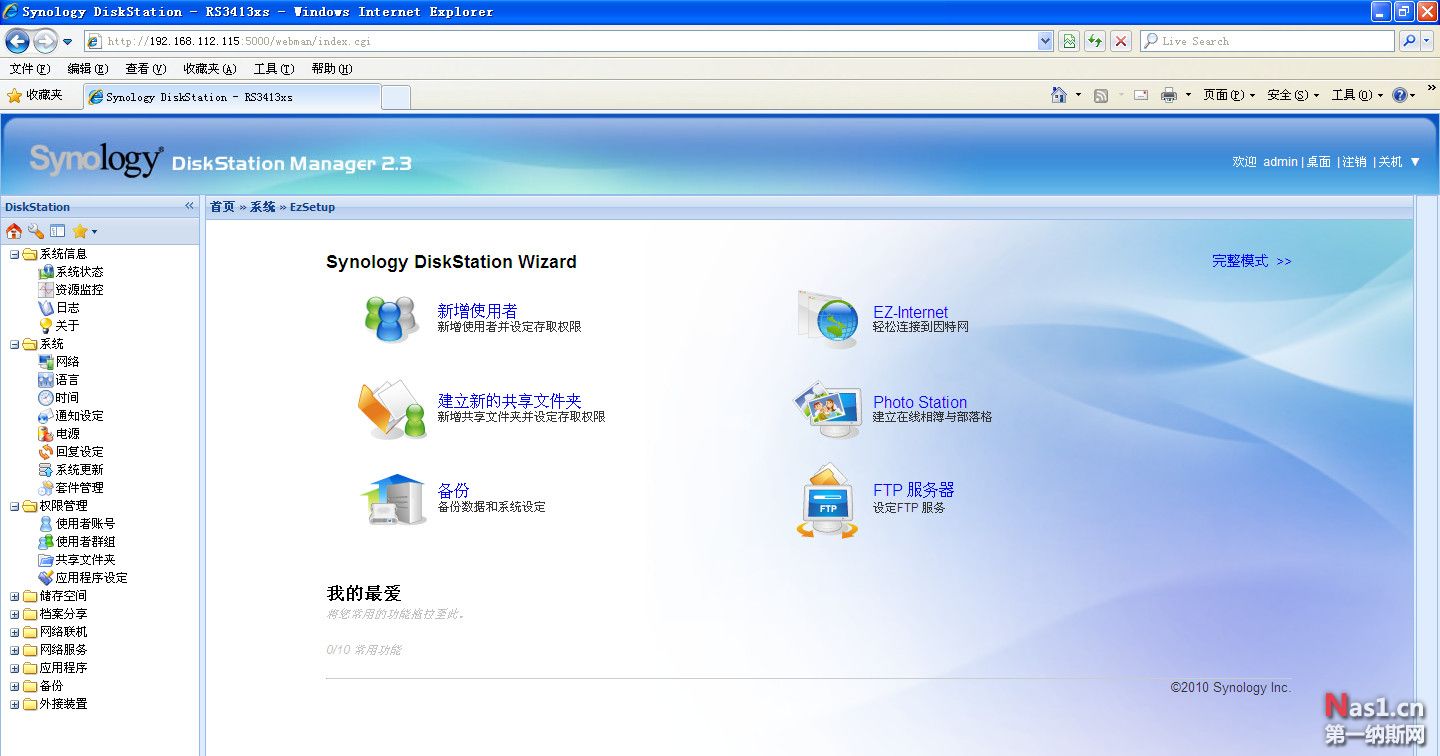Open 系统更新 system update item
This screenshot has width=1440, height=756.
79,470
